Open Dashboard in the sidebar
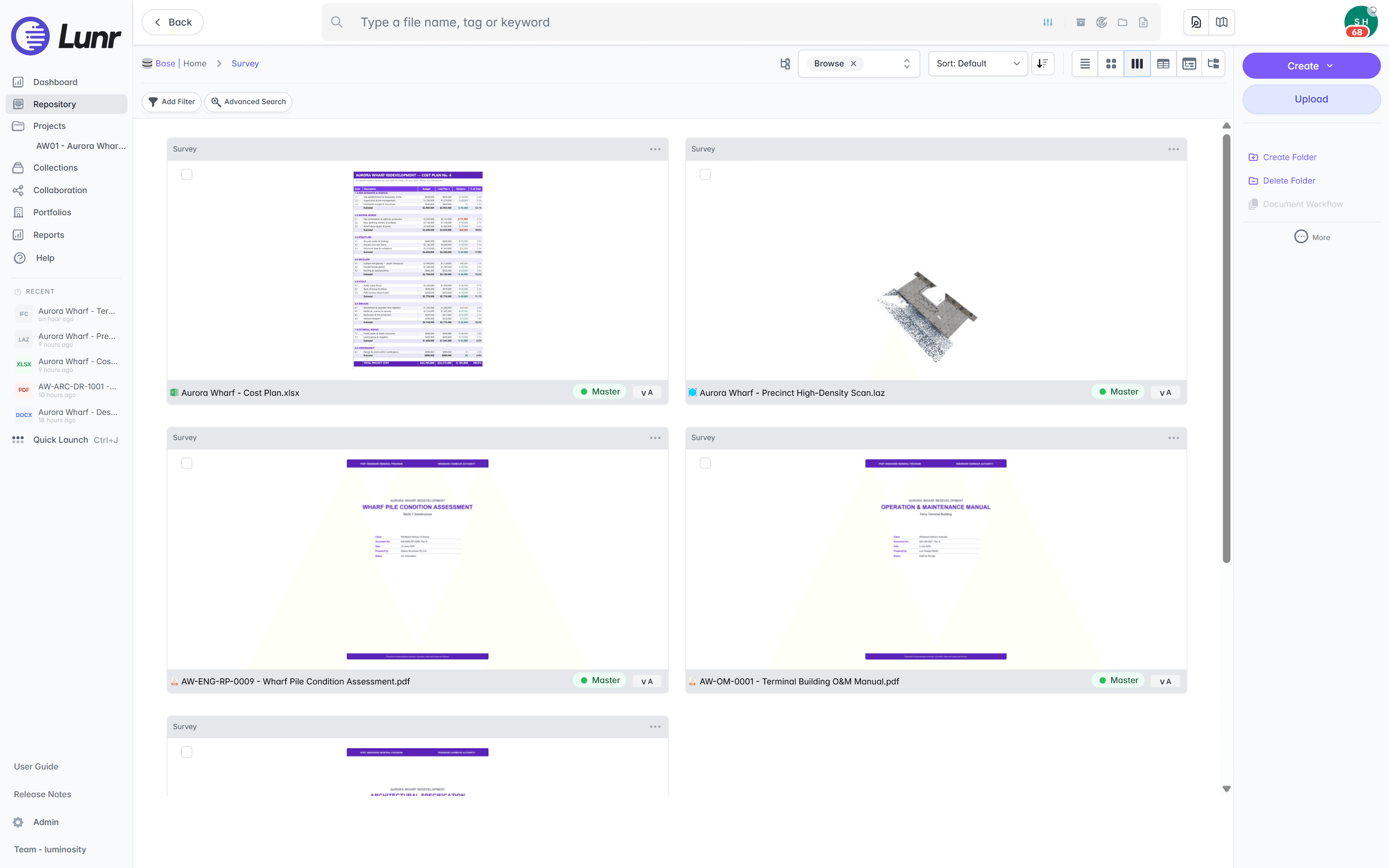Screen dimensions: 1389x868 coord(55,82)
